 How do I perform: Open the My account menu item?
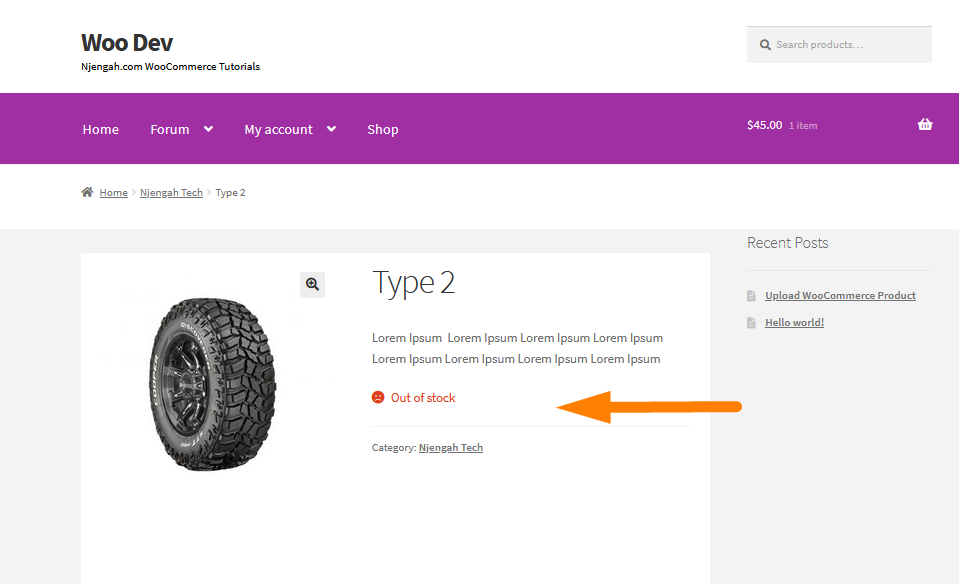pos(278,130)
